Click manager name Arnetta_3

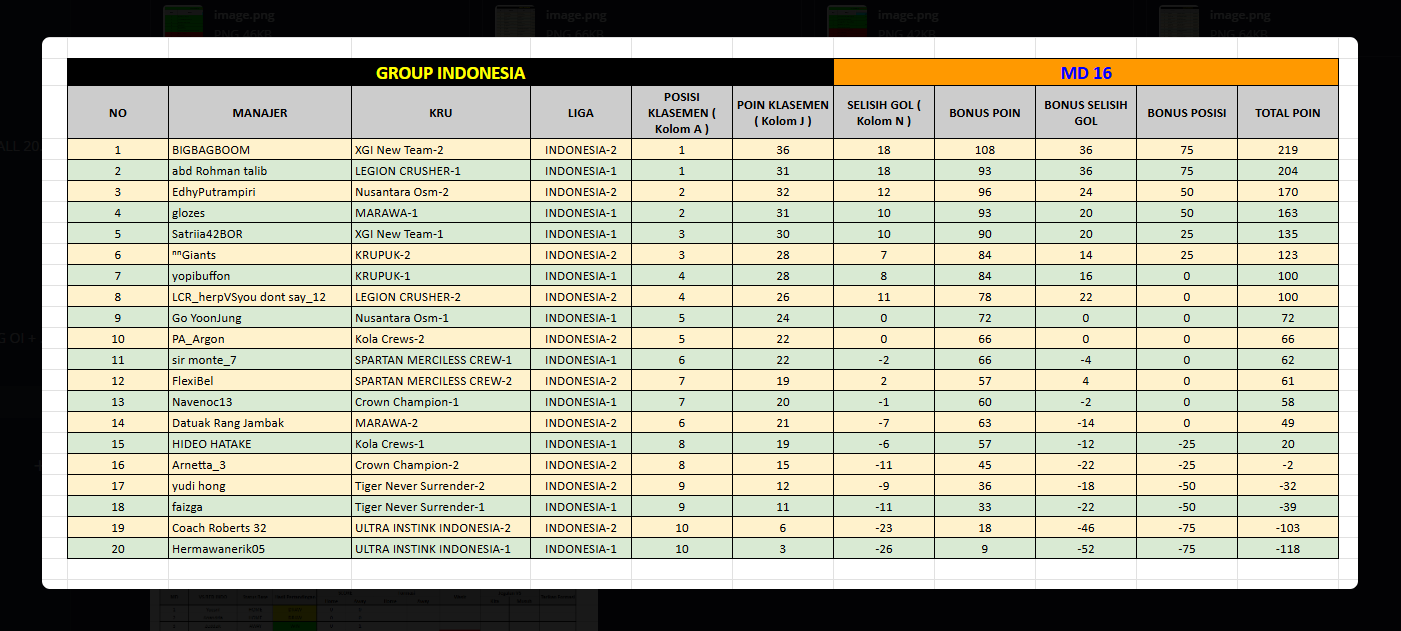199,465
